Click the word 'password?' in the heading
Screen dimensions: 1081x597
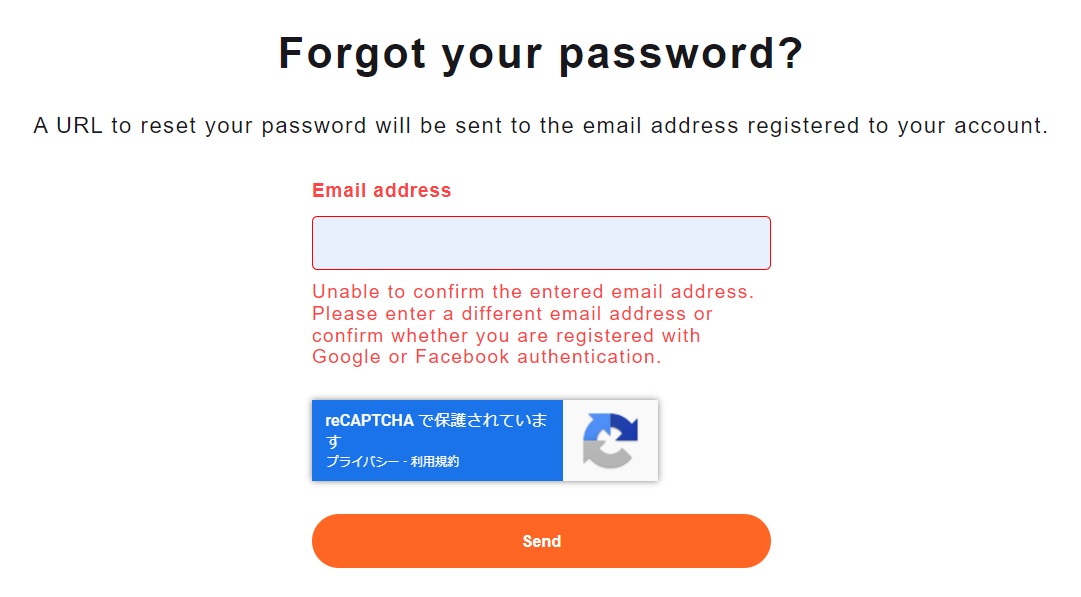point(681,54)
